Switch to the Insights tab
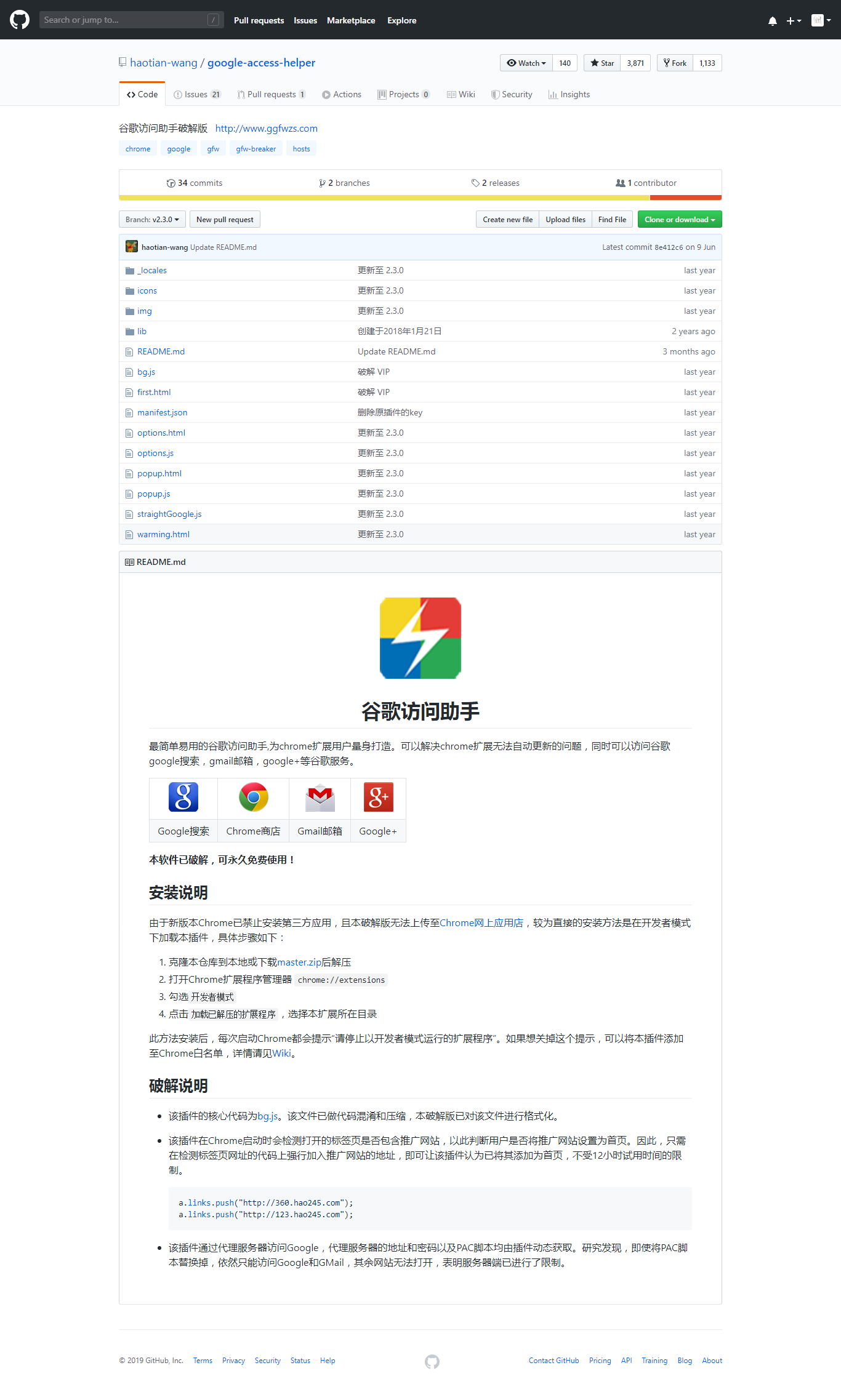 coord(569,94)
